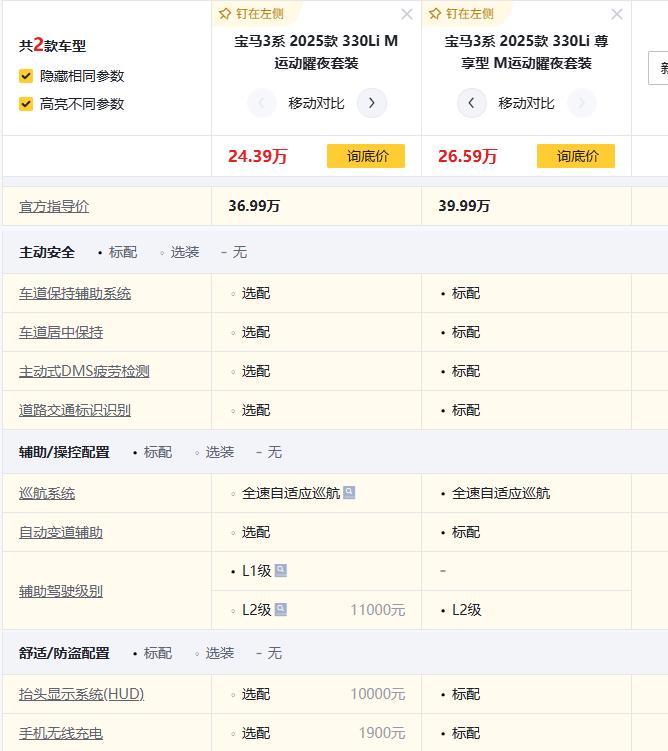Click the 1900元 wireless charging price

click(382, 733)
